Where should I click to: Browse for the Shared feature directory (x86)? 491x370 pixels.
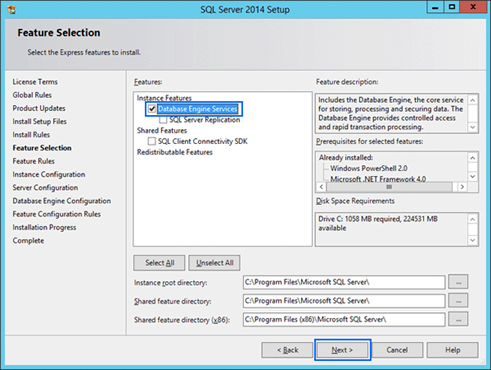pyautogui.click(x=458, y=319)
